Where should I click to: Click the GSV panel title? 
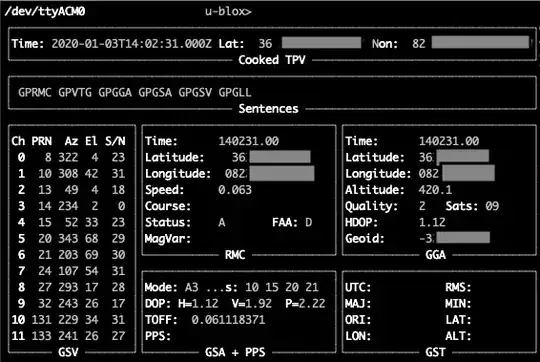pos(68,352)
